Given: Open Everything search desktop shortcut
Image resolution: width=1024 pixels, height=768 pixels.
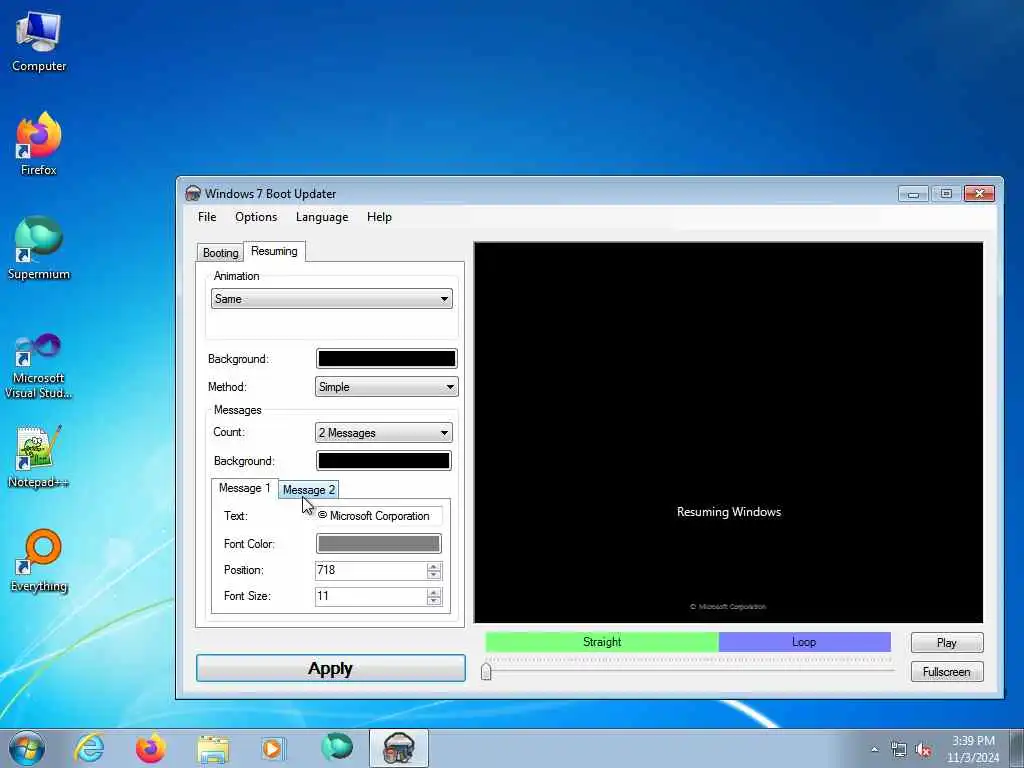Looking at the screenshot, I should click(39, 560).
